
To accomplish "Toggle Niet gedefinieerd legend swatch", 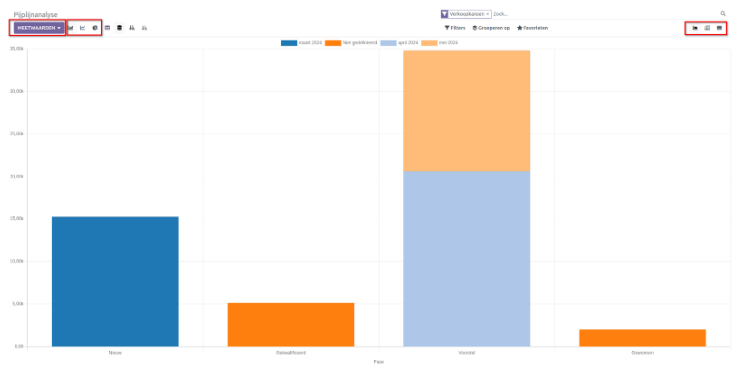I will [333, 43].
